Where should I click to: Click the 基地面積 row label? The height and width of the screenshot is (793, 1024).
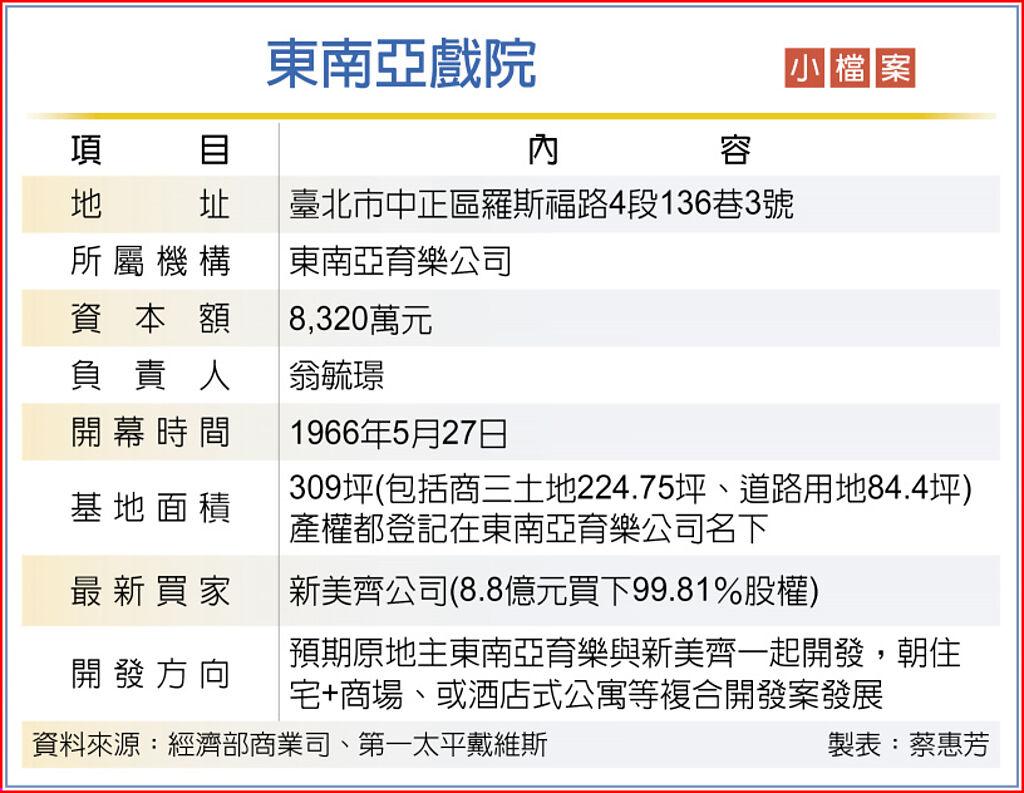tap(150, 508)
